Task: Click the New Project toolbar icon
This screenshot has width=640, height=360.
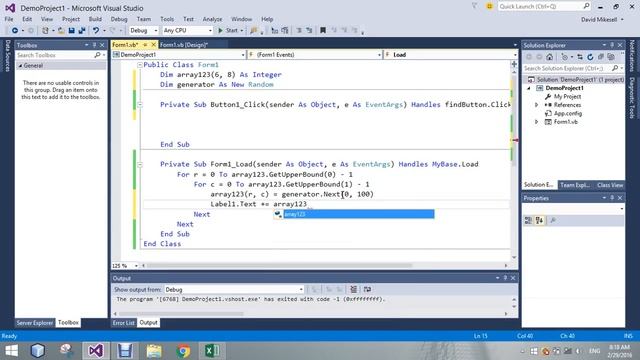Action: pyautogui.click(x=45, y=31)
